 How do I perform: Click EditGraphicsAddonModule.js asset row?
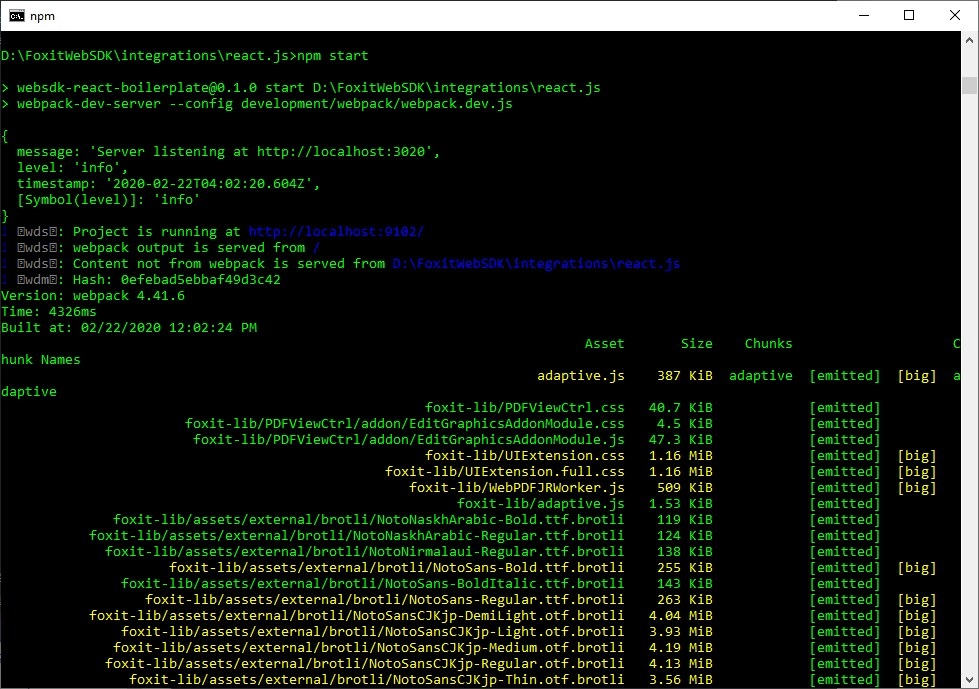(x=408, y=439)
